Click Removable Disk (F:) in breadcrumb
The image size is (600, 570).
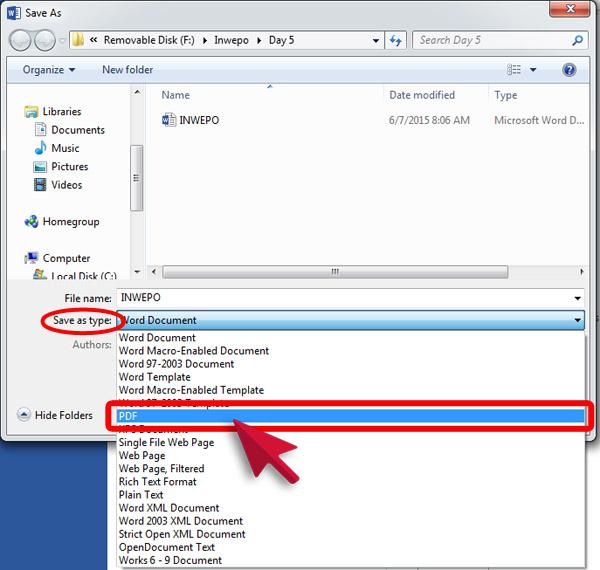pos(149,40)
